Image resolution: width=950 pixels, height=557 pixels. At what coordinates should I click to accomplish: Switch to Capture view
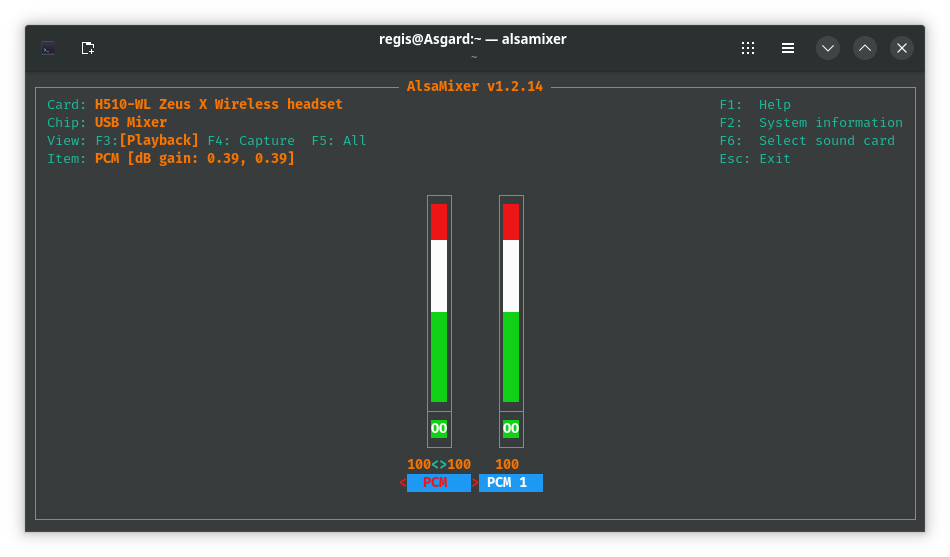click(x=251, y=141)
